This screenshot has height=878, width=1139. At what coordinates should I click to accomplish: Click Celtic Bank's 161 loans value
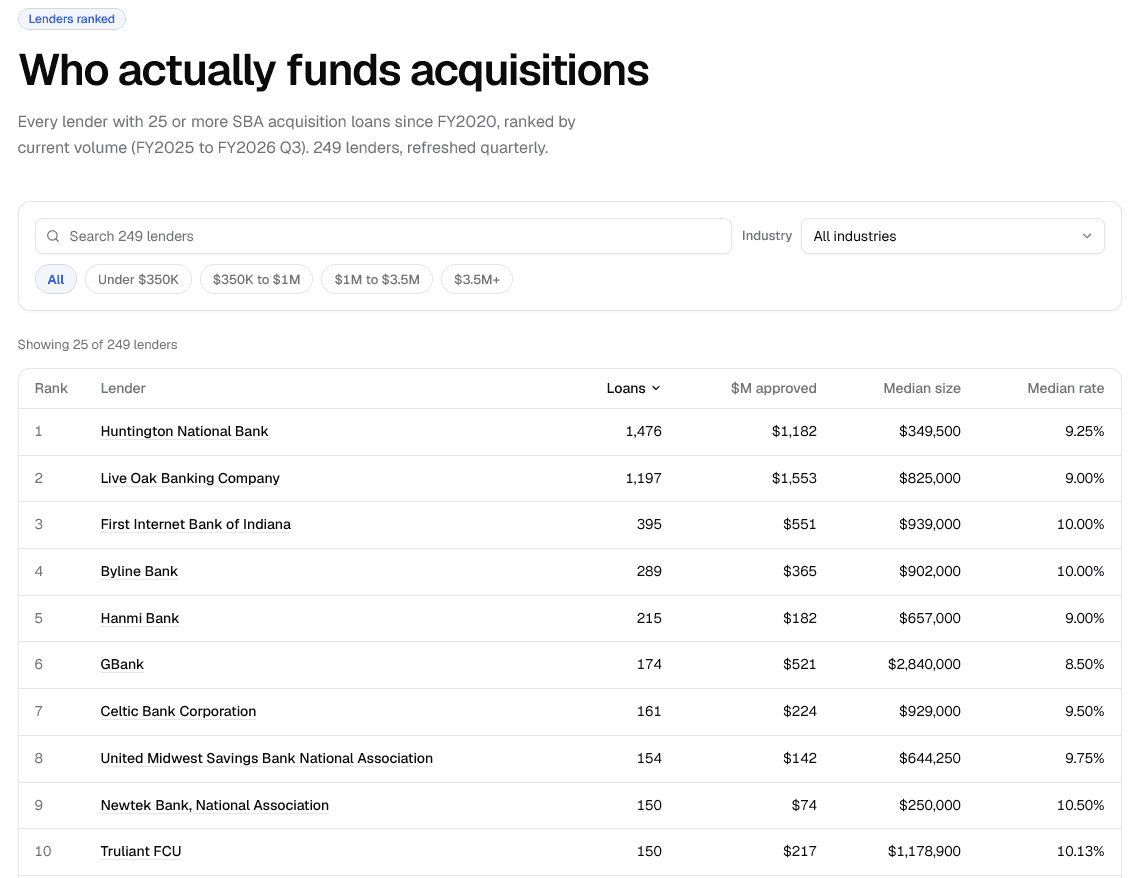[649, 711]
